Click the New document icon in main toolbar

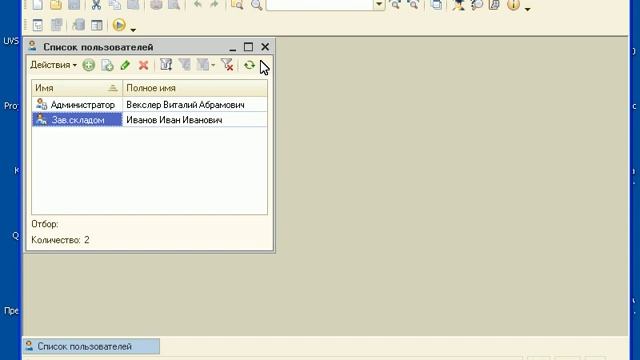point(37,4)
